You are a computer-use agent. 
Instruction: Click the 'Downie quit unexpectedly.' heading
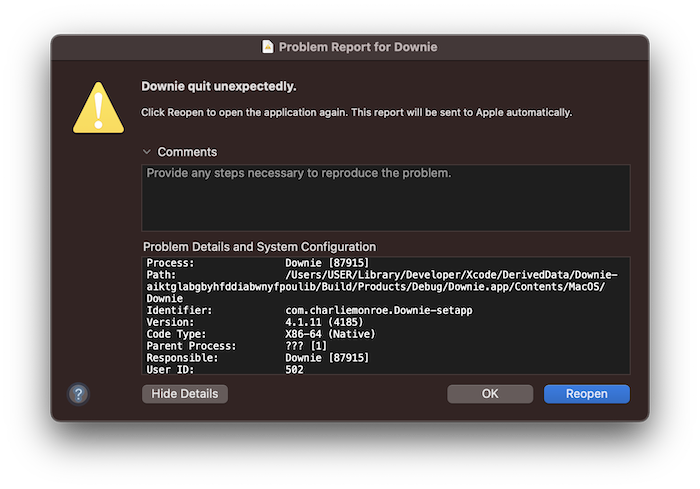coord(219,86)
